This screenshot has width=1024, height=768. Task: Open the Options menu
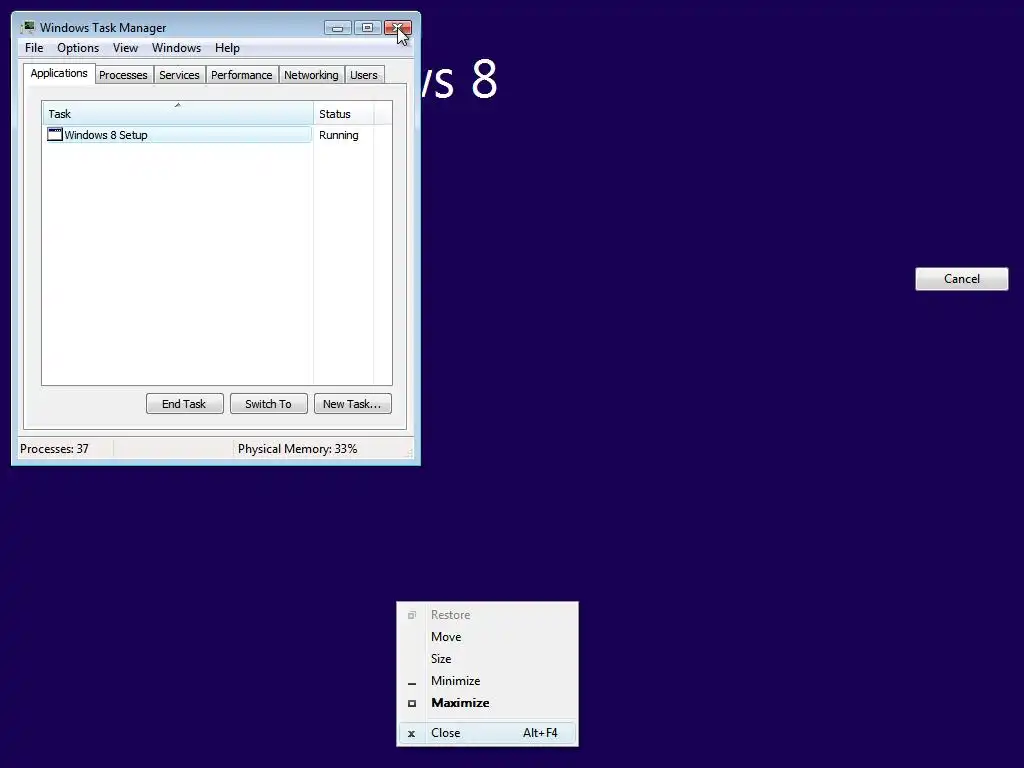click(78, 48)
